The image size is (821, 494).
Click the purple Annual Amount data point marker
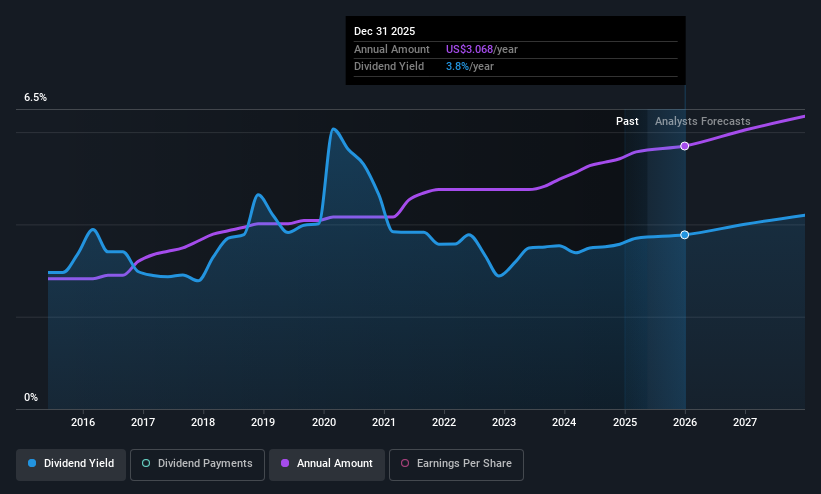pos(684,146)
